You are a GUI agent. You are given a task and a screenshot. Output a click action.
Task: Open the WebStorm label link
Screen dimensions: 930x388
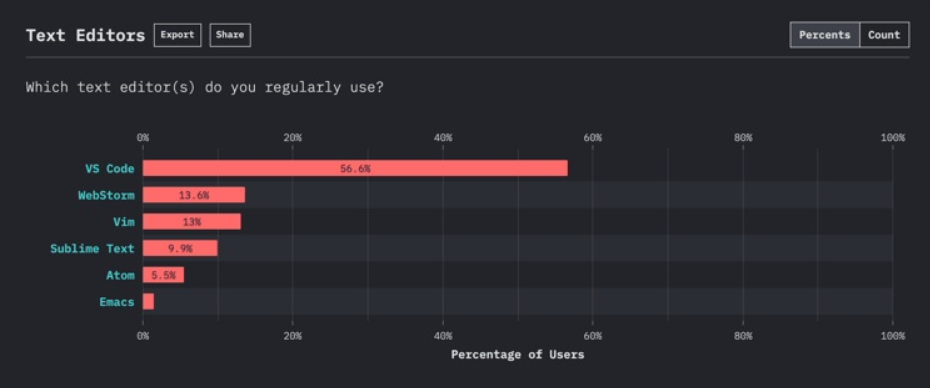[106, 195]
